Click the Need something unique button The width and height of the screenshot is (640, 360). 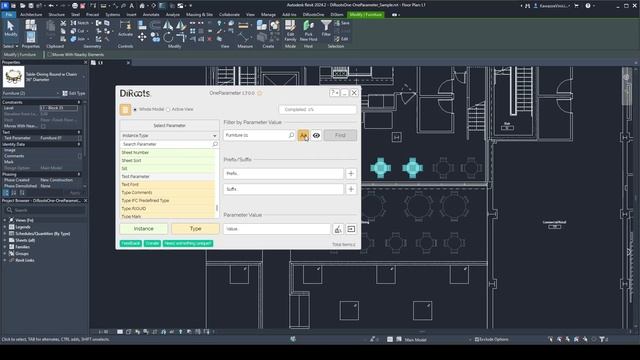tap(188, 243)
